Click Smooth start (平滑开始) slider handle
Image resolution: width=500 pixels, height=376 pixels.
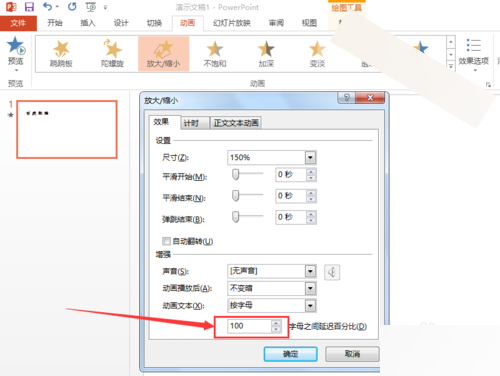point(236,174)
